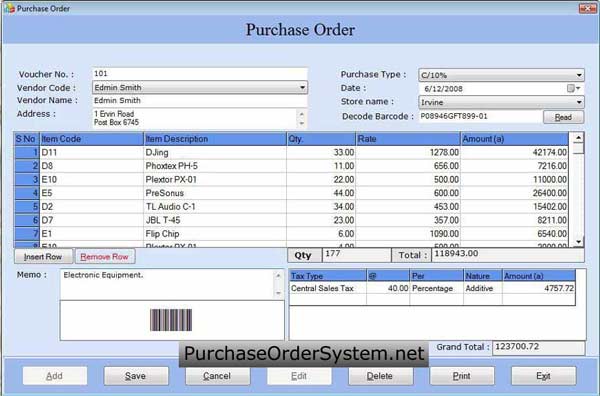Image resolution: width=600 pixels, height=396 pixels.
Task: Open the Vendor Code dropdown
Action: click(x=302, y=88)
